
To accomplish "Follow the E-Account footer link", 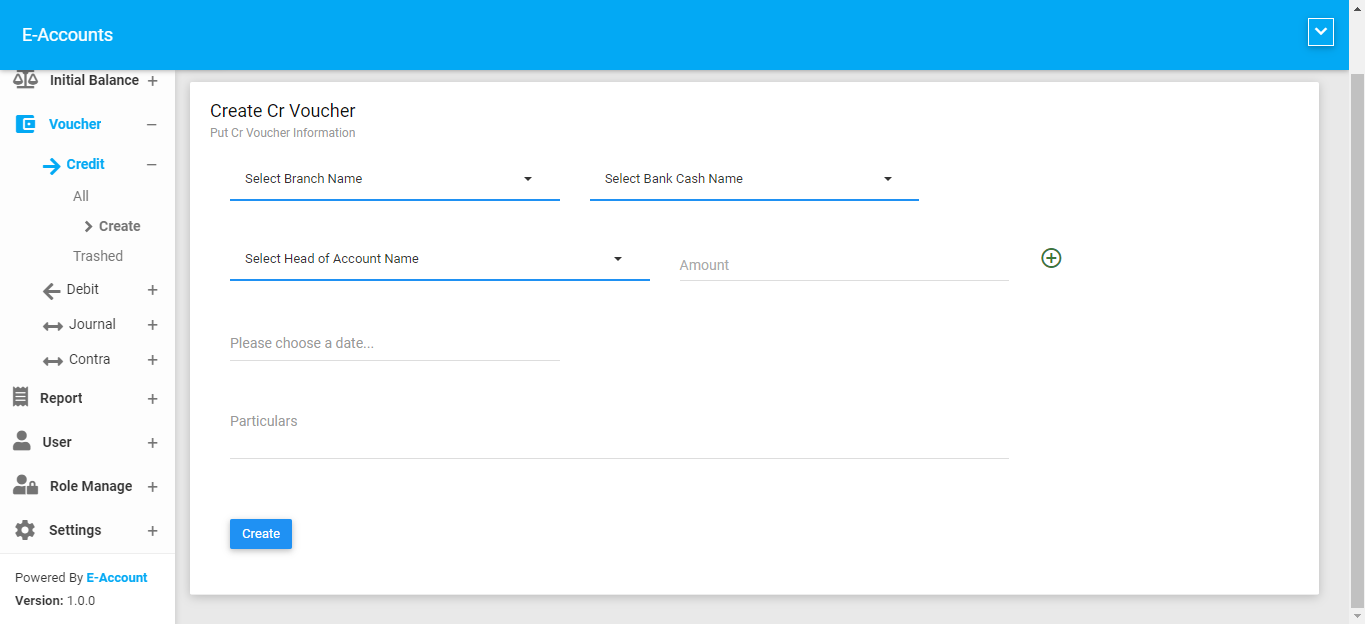I will (117, 578).
